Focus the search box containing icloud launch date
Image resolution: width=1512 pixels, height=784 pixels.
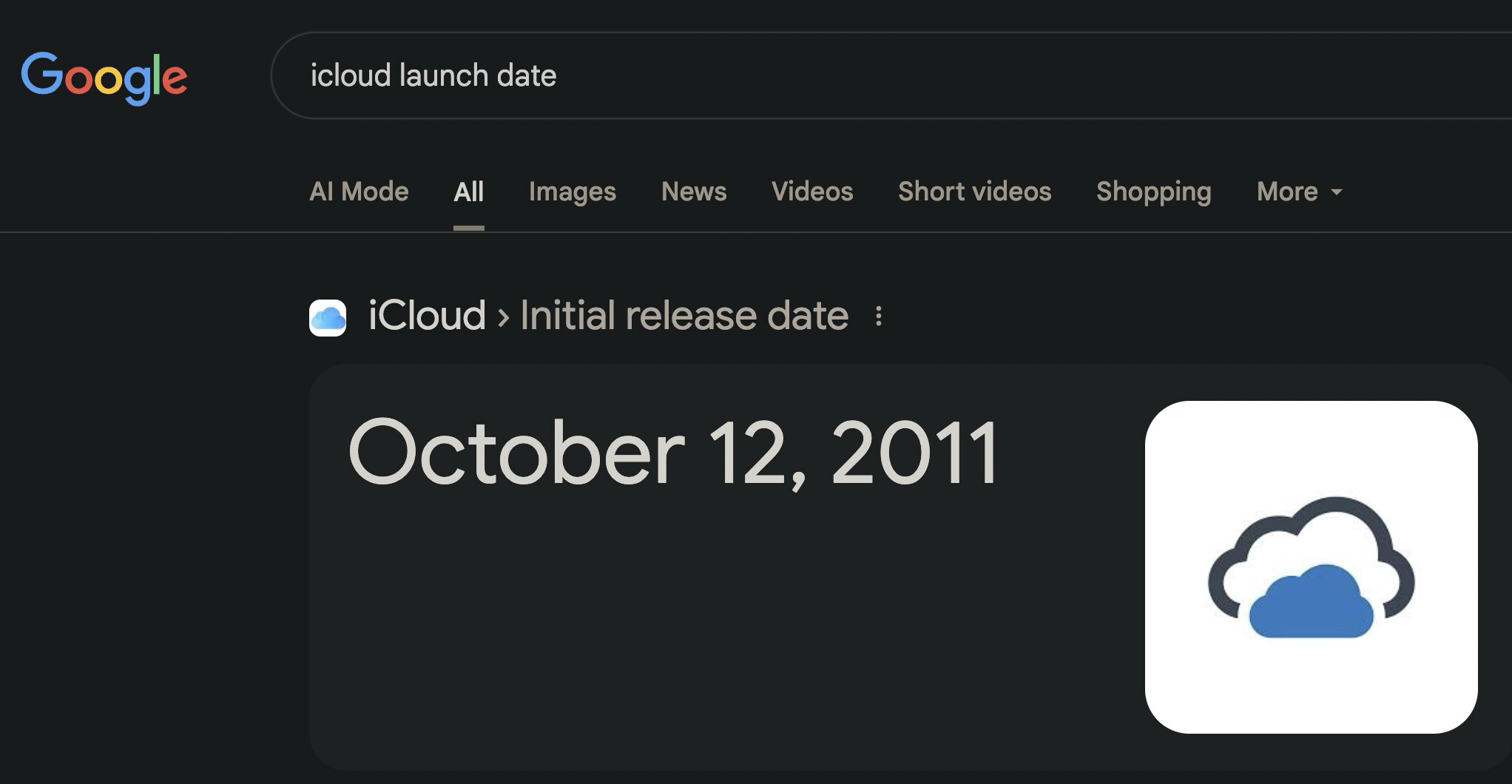(x=891, y=75)
